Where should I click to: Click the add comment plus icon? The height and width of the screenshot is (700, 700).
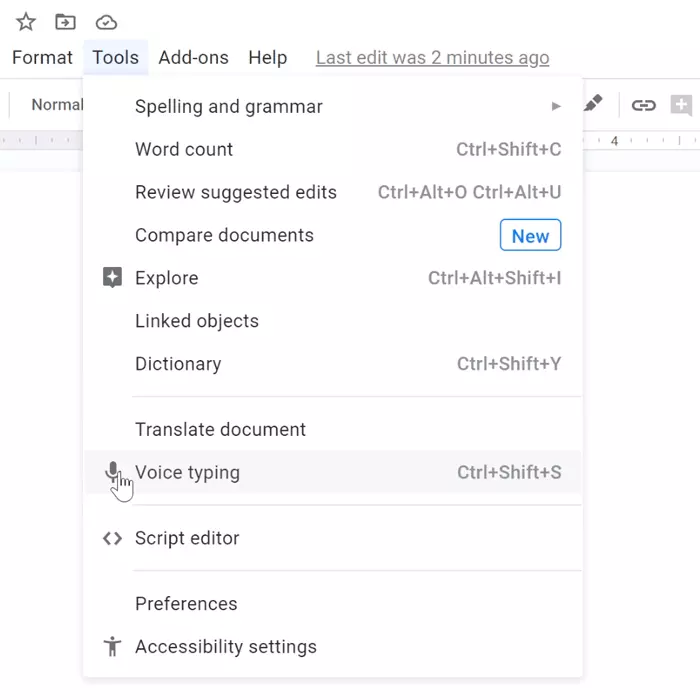(x=681, y=106)
